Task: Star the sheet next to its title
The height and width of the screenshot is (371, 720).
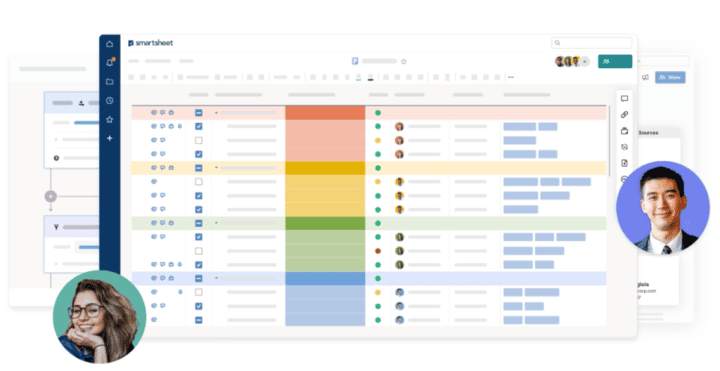Action: [x=404, y=61]
